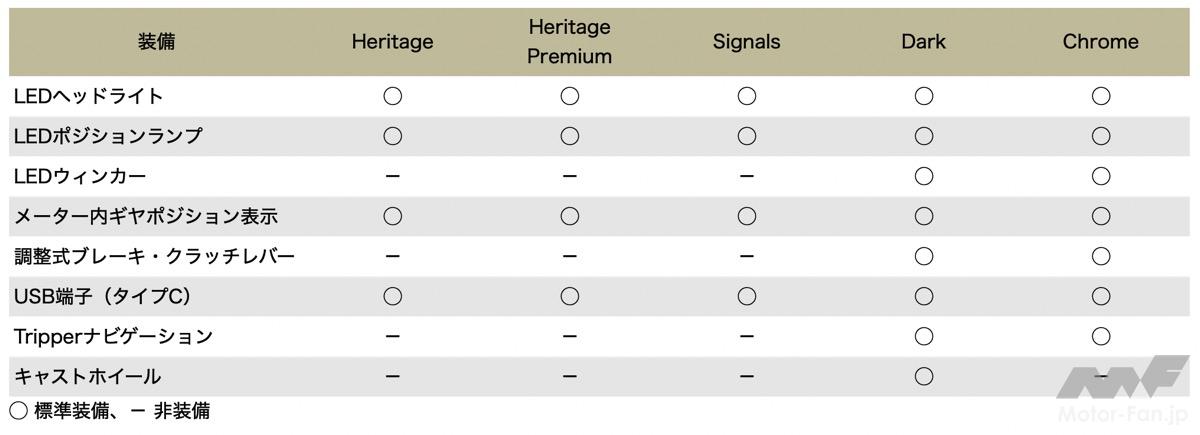Select the Signals column header
The image size is (1200, 435).
coord(746,42)
